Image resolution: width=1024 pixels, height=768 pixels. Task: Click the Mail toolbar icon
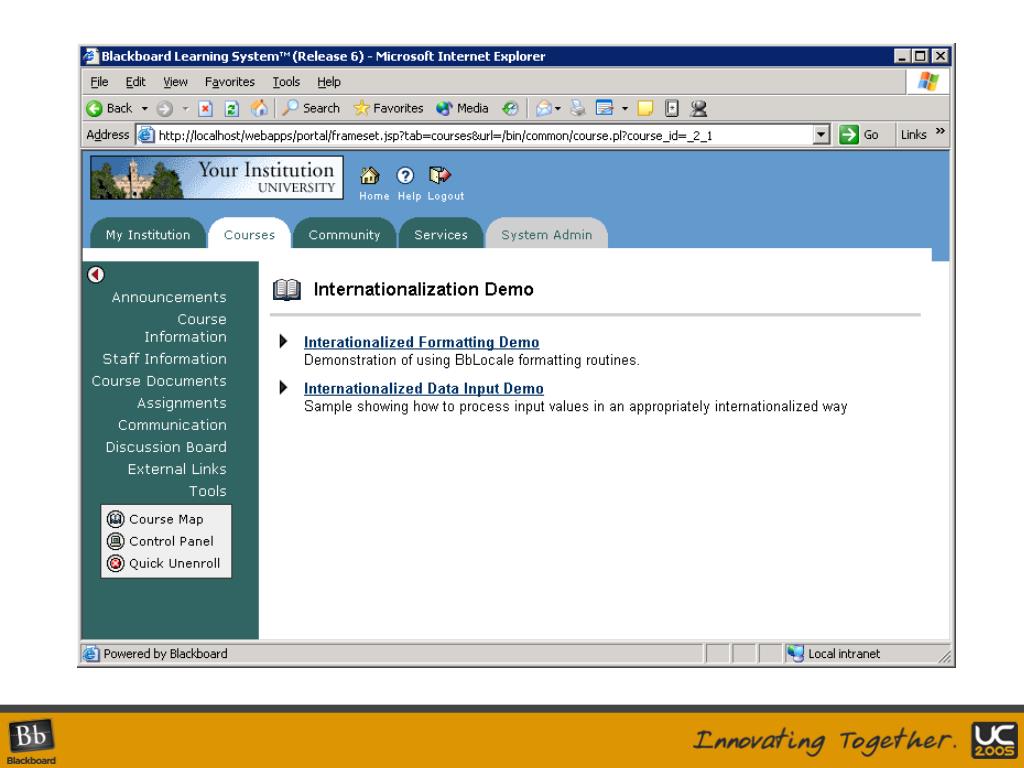[543, 108]
